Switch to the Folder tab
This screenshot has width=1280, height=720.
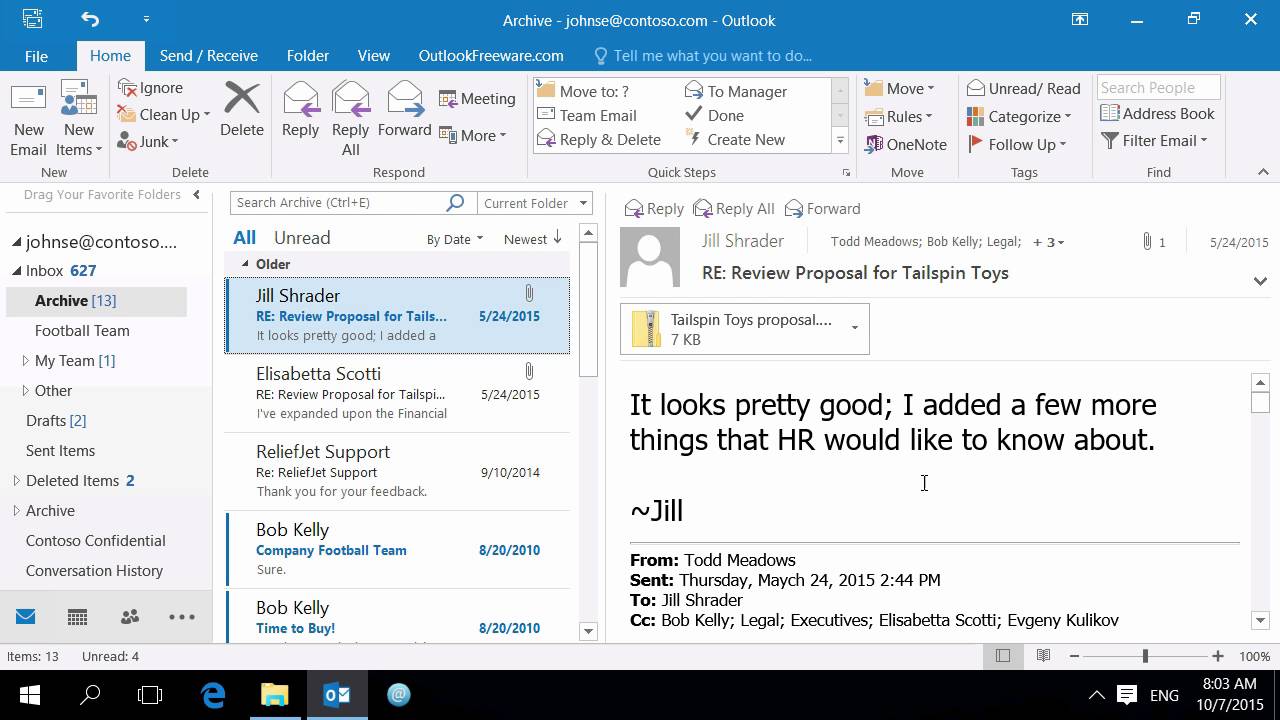pos(308,56)
